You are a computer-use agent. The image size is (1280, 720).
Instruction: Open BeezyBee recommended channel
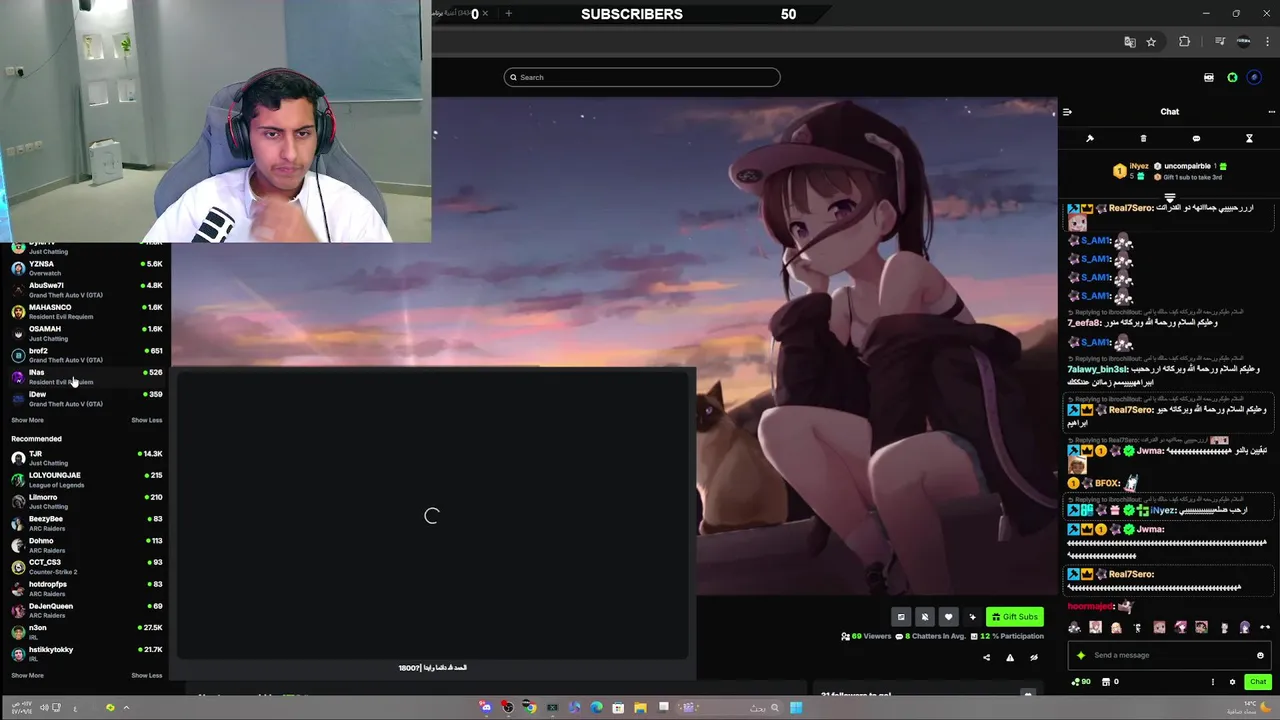point(86,523)
